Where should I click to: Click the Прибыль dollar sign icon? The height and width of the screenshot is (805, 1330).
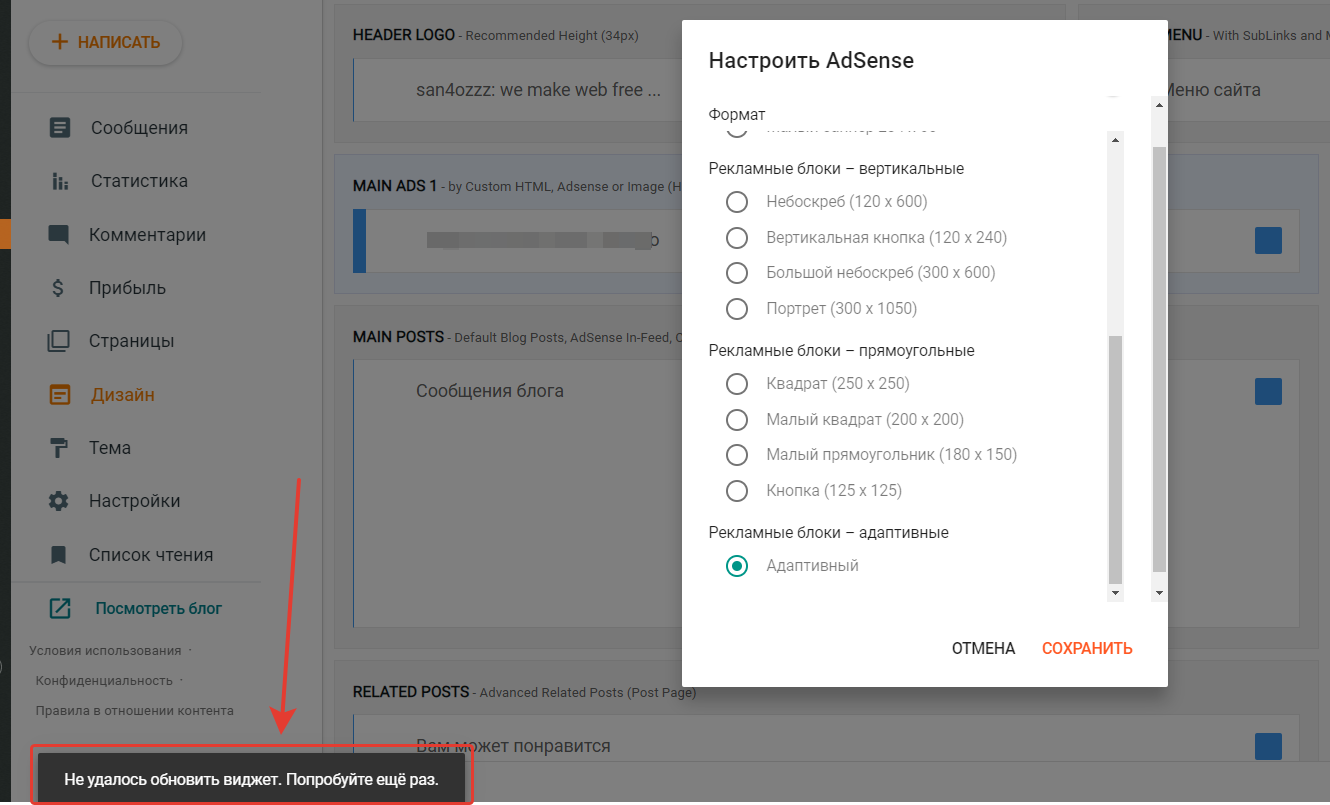click(x=58, y=288)
